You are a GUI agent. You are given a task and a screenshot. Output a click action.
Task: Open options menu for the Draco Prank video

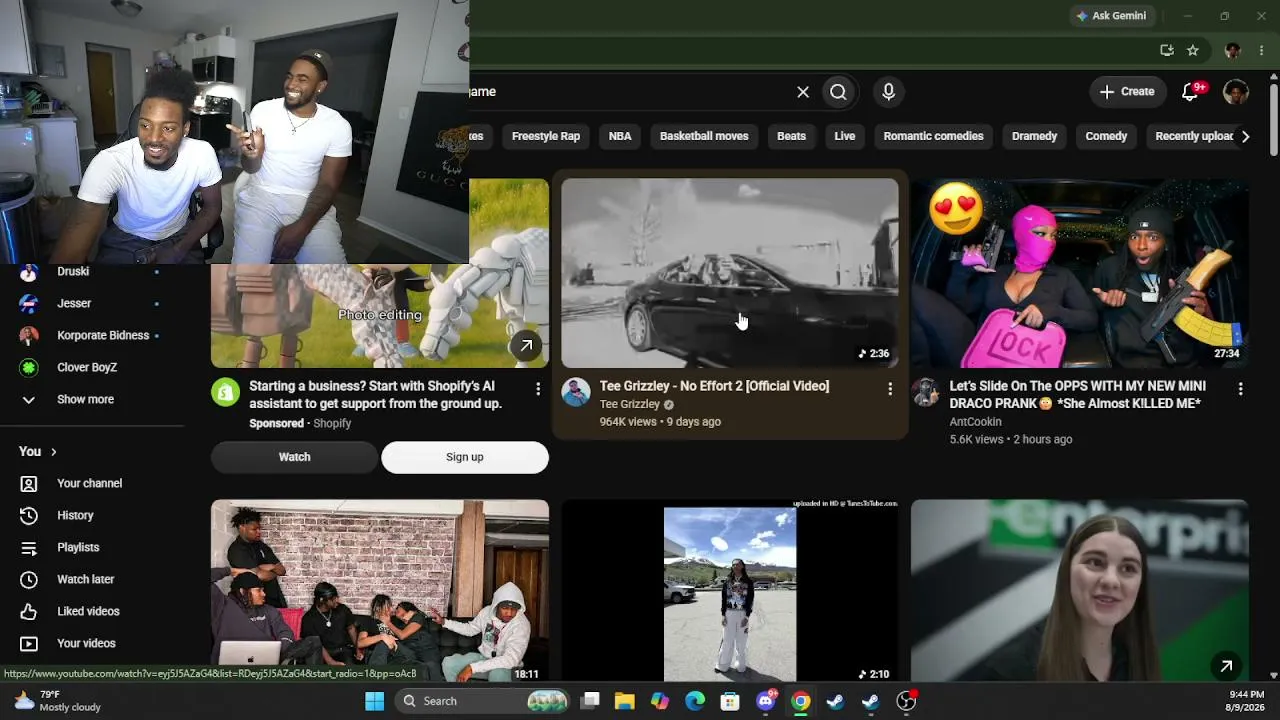click(1241, 389)
